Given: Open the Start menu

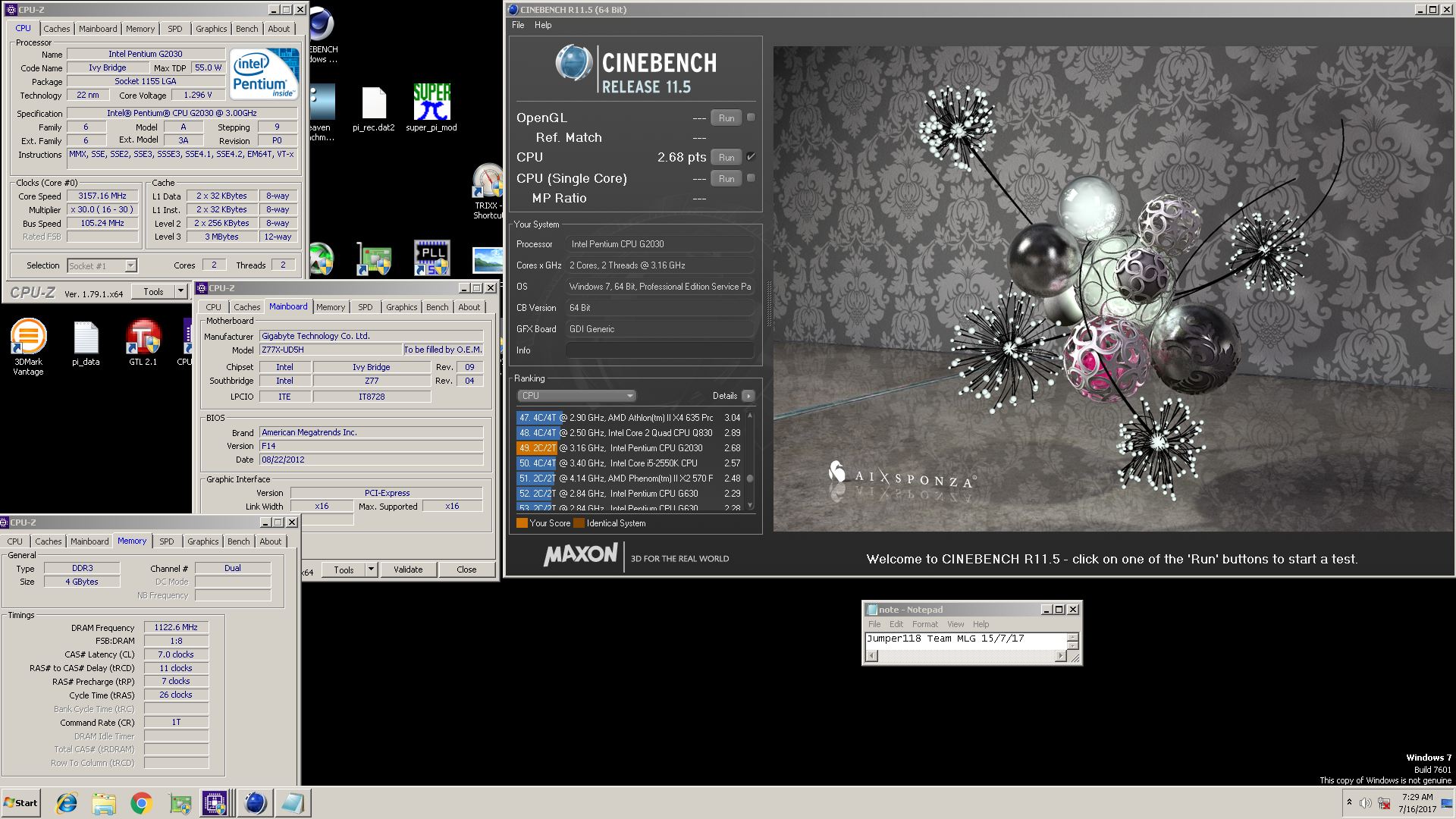Looking at the screenshot, I should click(20, 803).
